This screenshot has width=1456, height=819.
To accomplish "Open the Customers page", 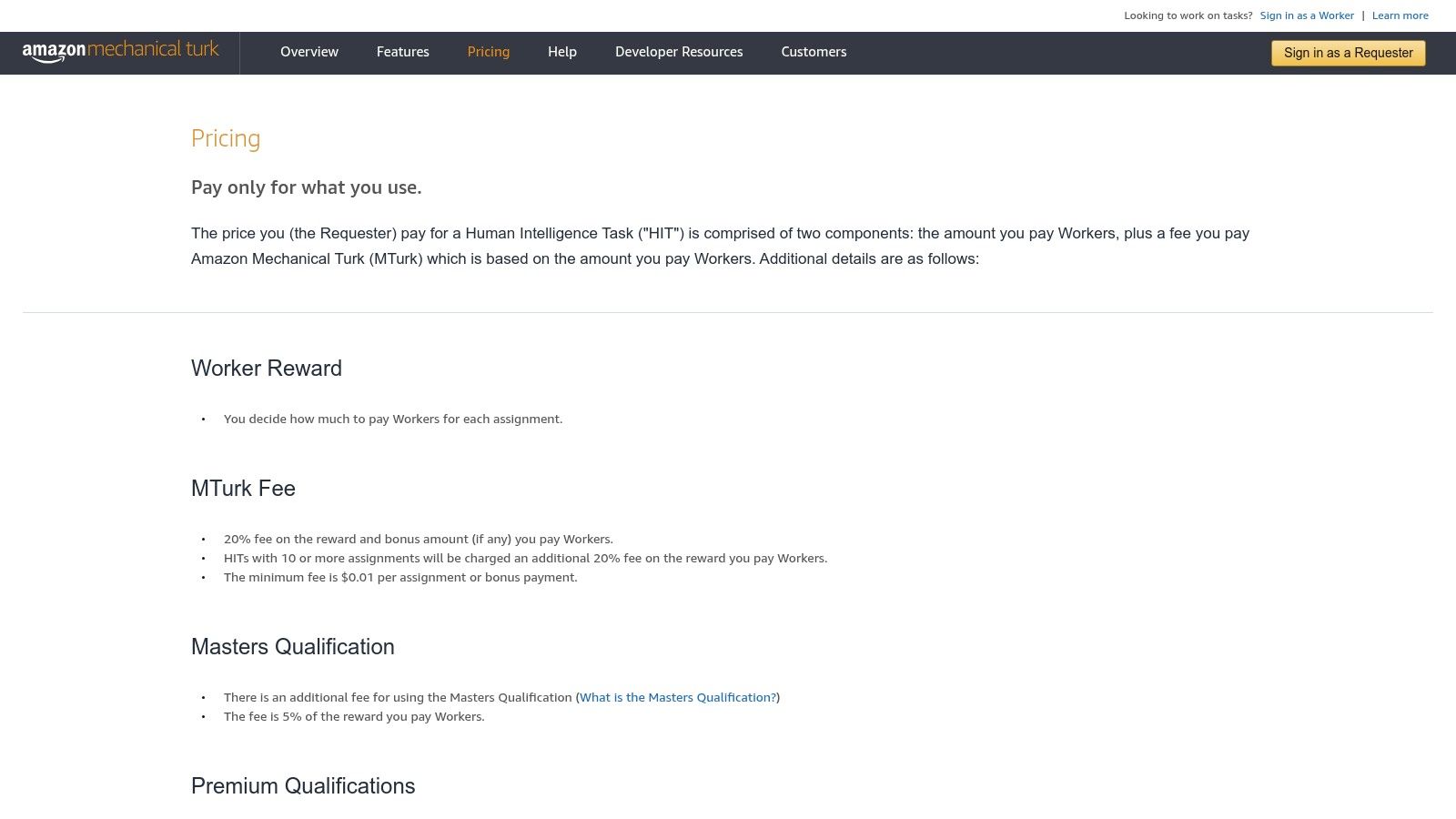I will pyautogui.click(x=814, y=52).
